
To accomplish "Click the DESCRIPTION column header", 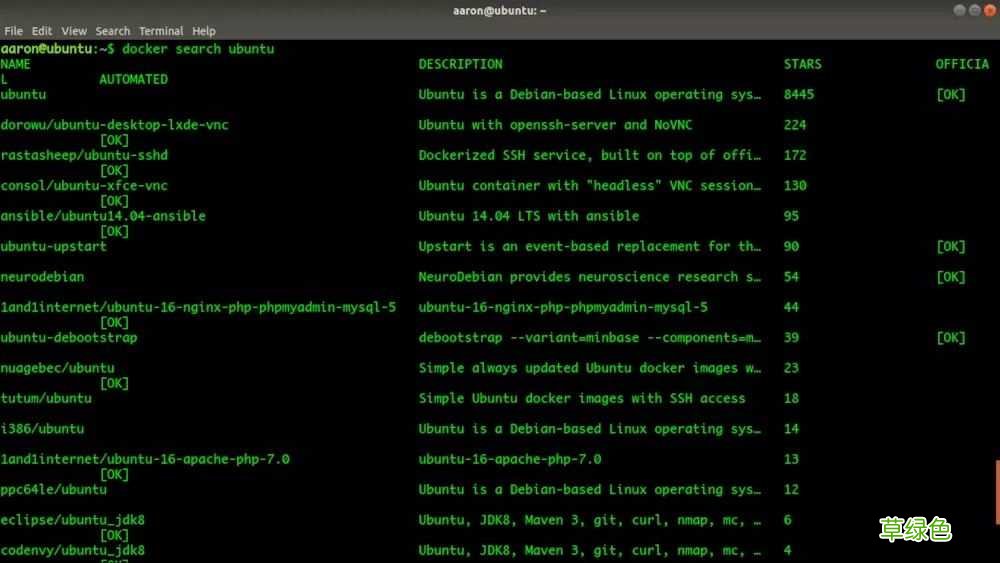I will click(460, 64).
